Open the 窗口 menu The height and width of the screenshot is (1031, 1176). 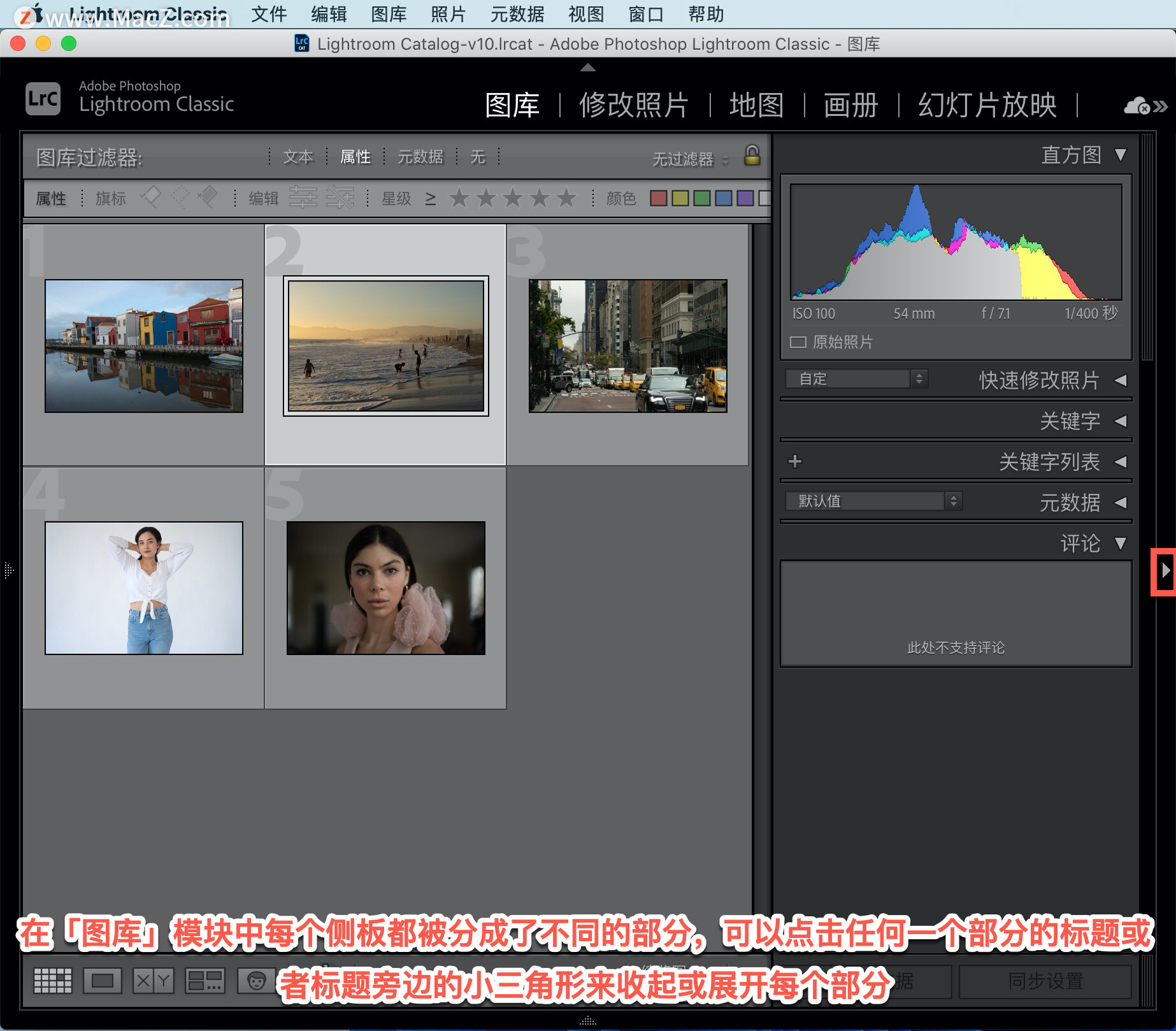click(646, 14)
